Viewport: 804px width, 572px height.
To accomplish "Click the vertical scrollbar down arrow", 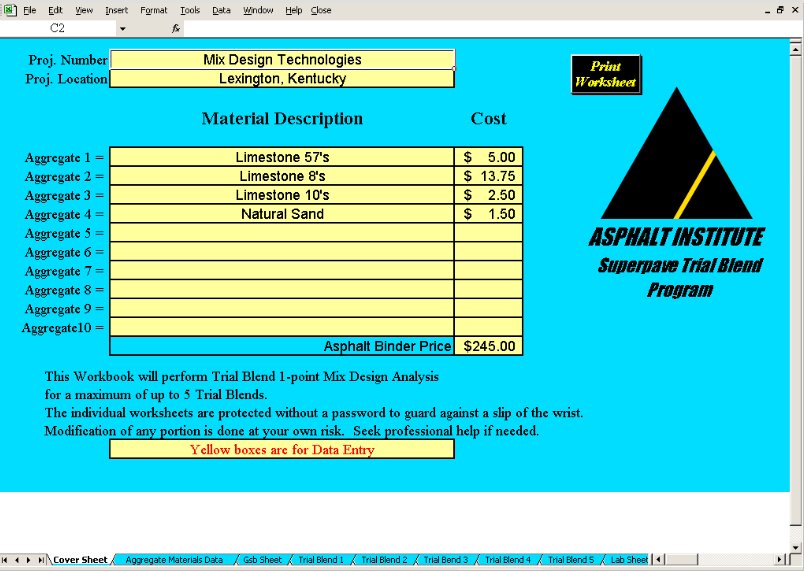I will pyautogui.click(x=795, y=546).
